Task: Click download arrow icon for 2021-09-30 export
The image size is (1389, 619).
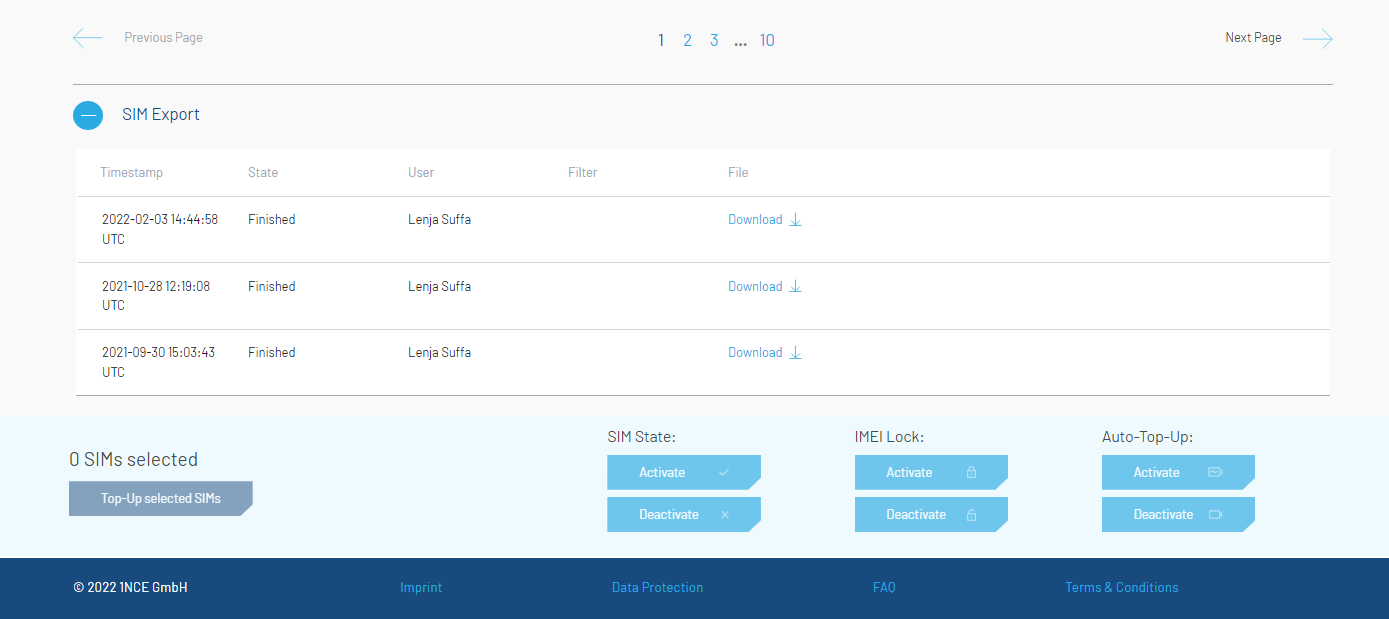Action: point(796,353)
